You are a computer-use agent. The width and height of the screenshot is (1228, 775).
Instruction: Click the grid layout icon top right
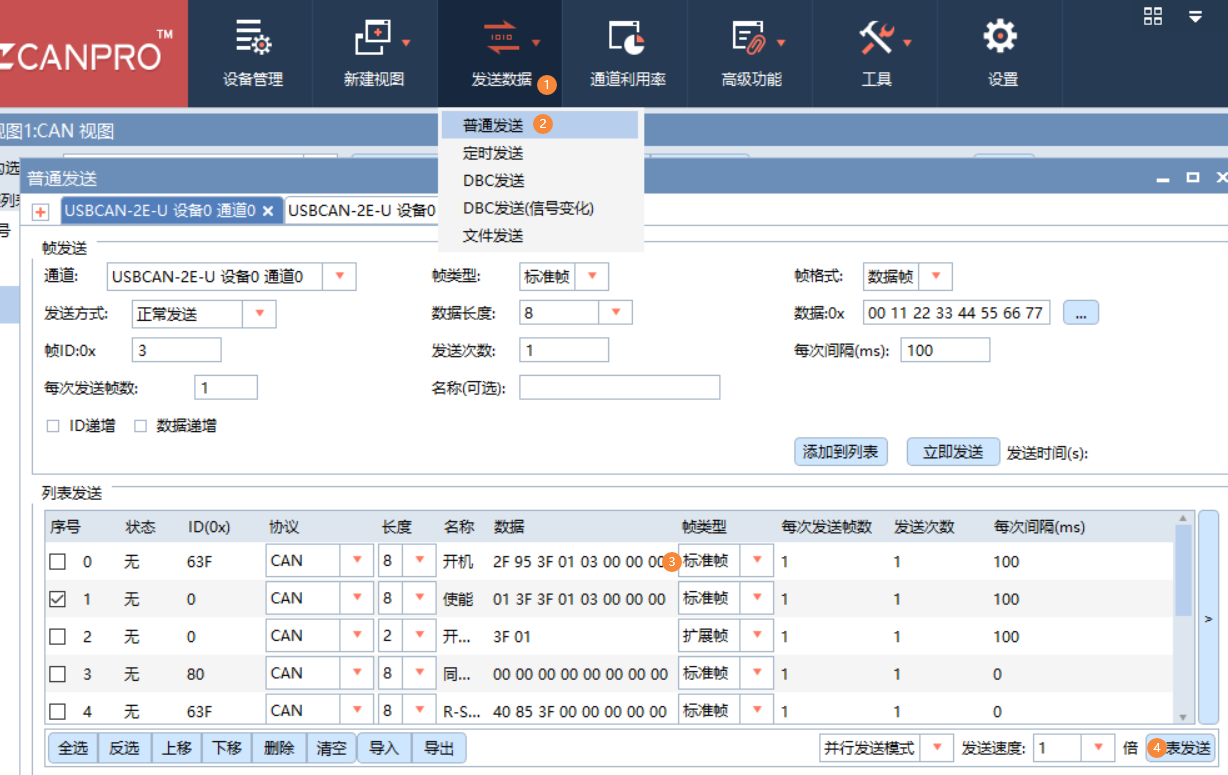pyautogui.click(x=1152, y=15)
